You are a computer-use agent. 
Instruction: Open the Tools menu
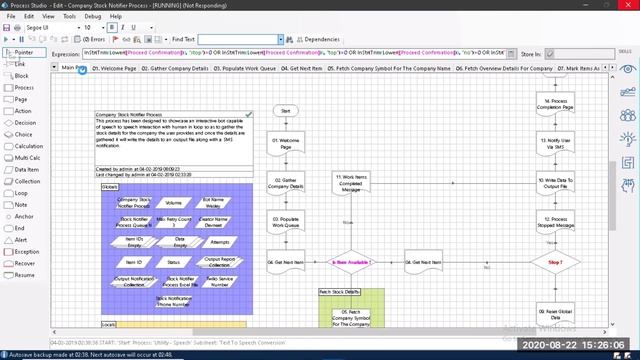[69, 16]
